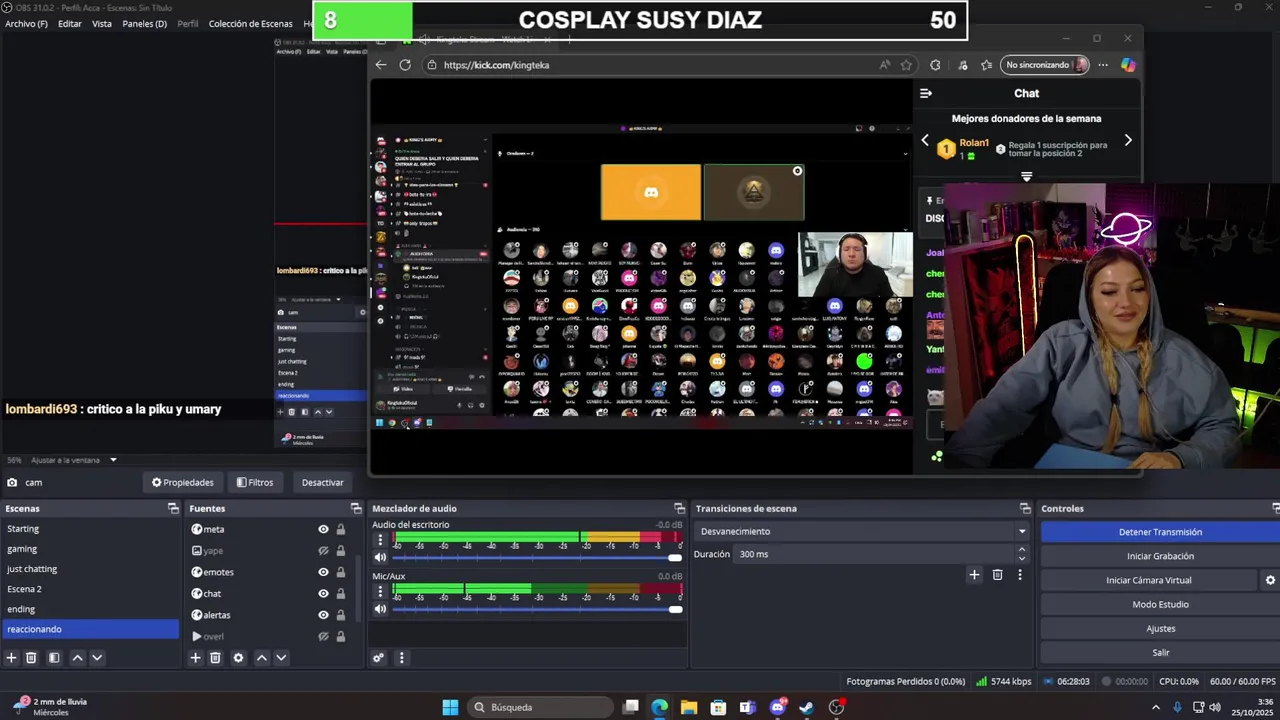Open the Desvanecimiento transition dropdown
Viewport: 1280px width, 720px height.
[x=863, y=532]
